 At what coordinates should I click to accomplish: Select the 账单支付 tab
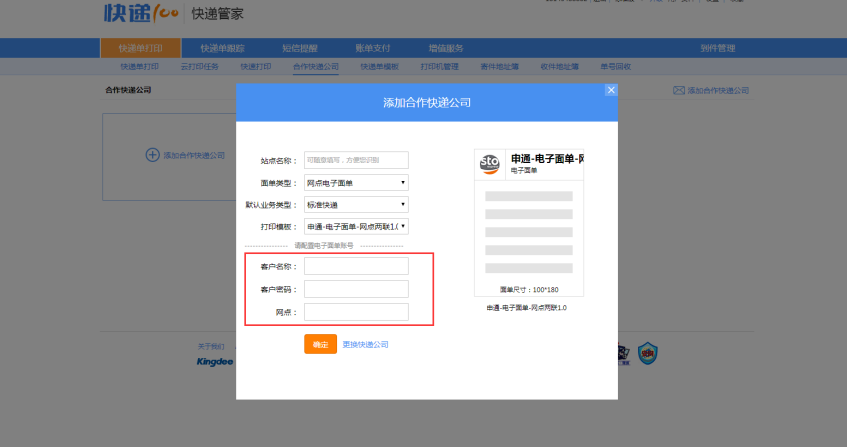click(x=373, y=48)
